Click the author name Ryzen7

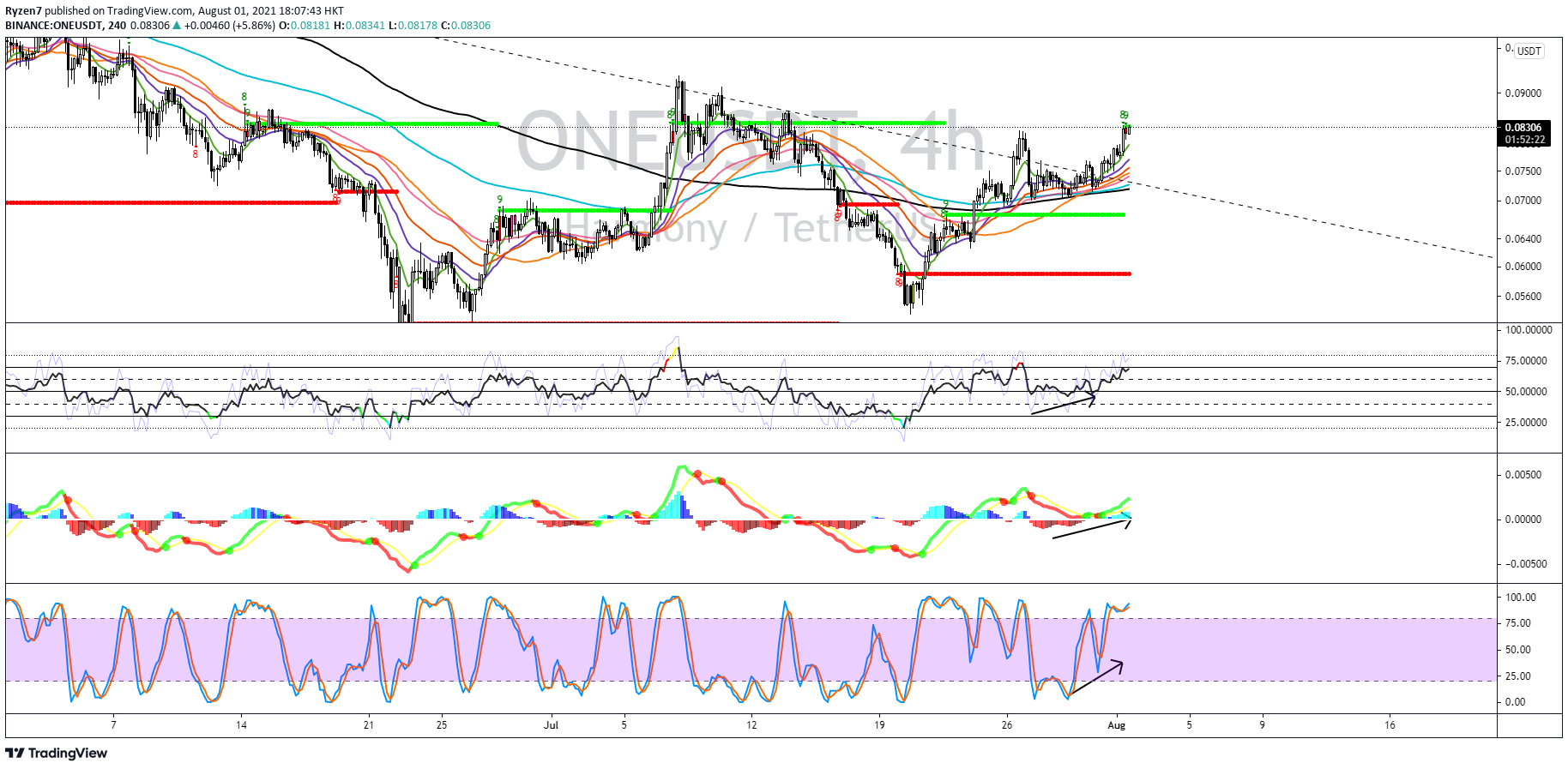23,11
